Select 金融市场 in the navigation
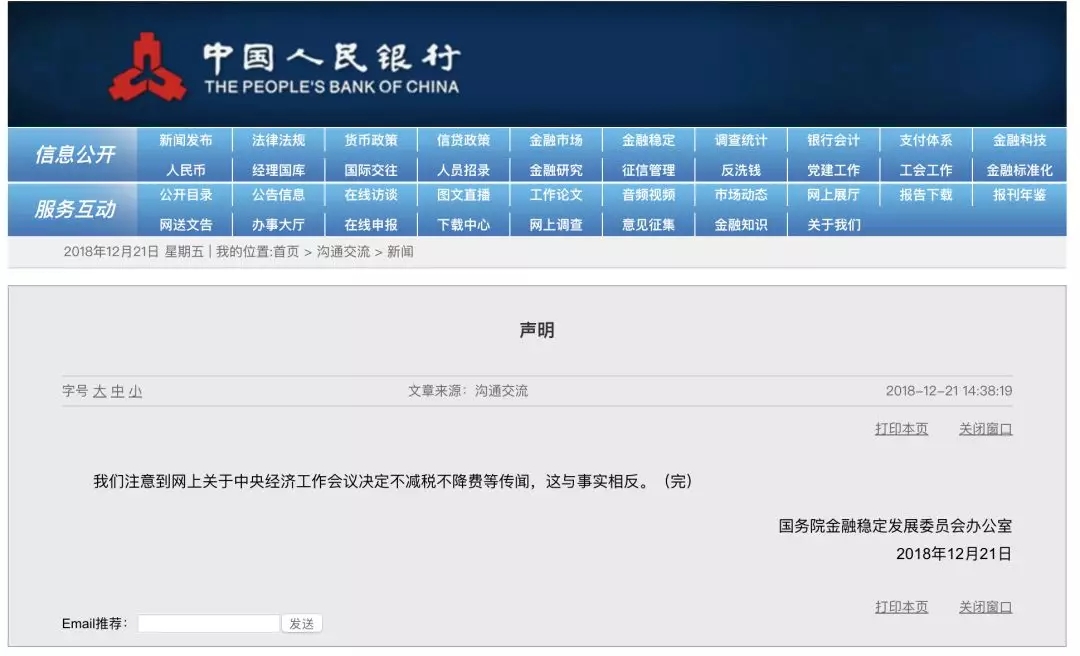Screen dimensions: 1080x656 pyautogui.click(x=556, y=140)
